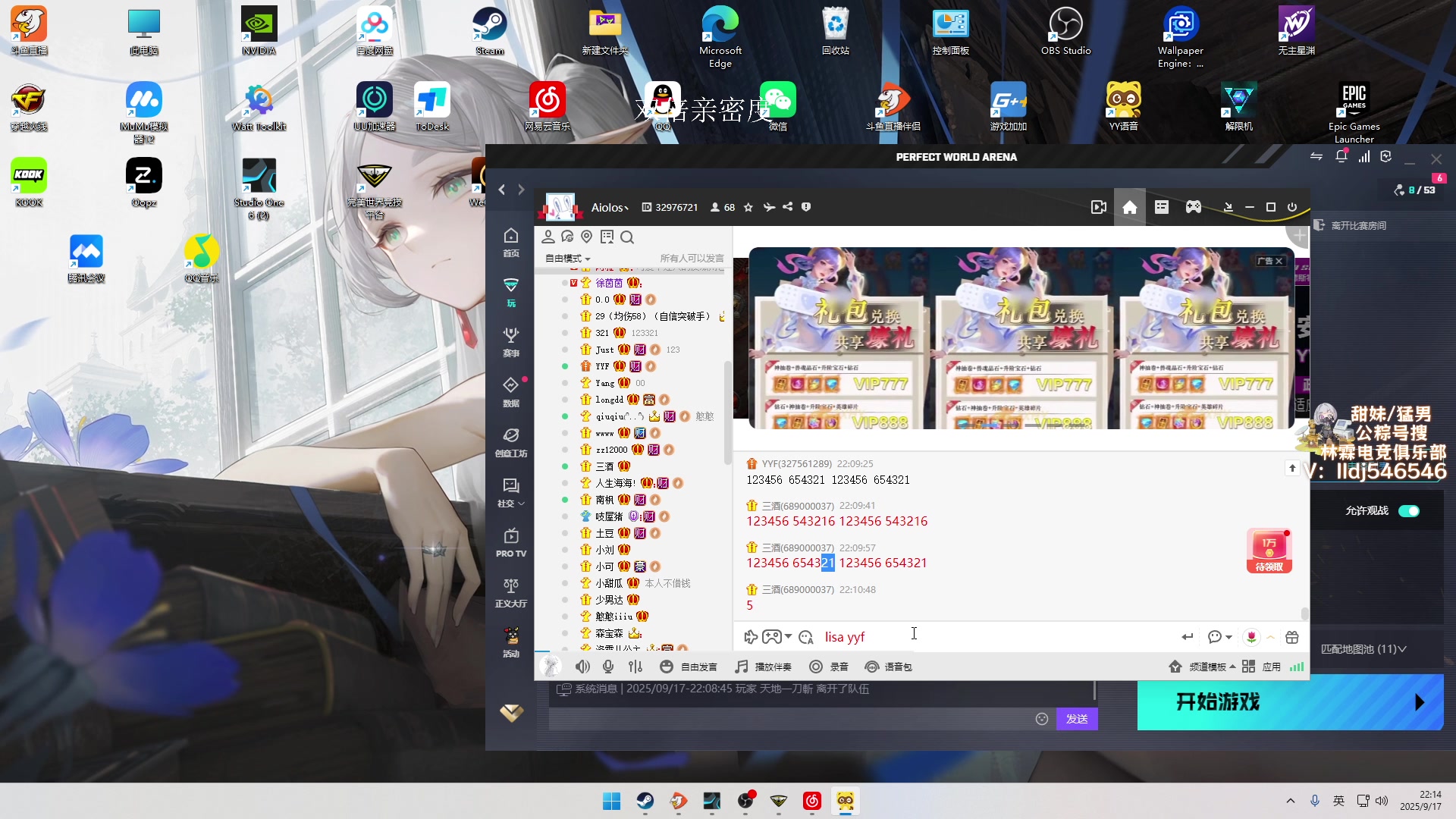Screen dimensions: 1456x819
Task: Open 赛事 in Perfect World sidebar
Action: point(511,343)
